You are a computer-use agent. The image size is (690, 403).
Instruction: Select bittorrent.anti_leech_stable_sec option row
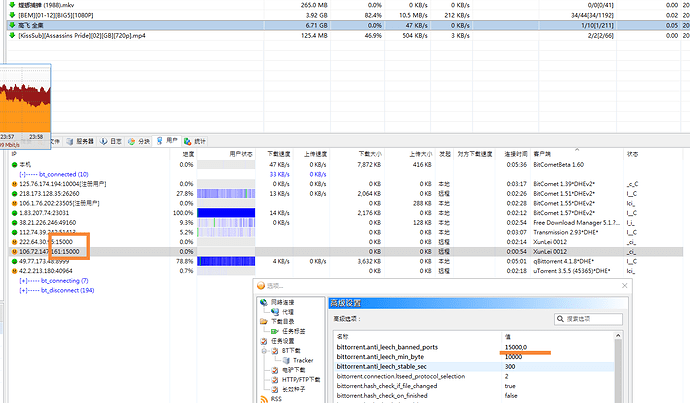coord(473,366)
